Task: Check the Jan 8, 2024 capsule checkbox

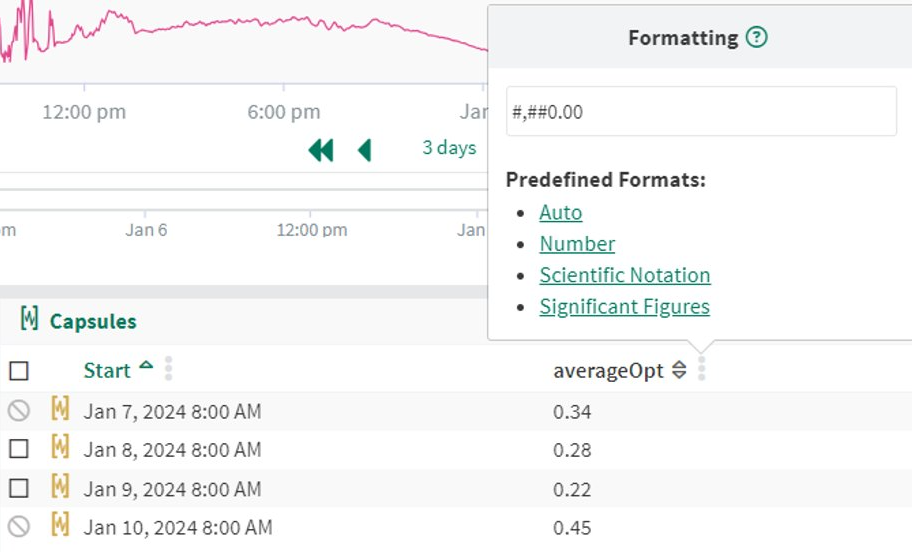Action: 18,449
